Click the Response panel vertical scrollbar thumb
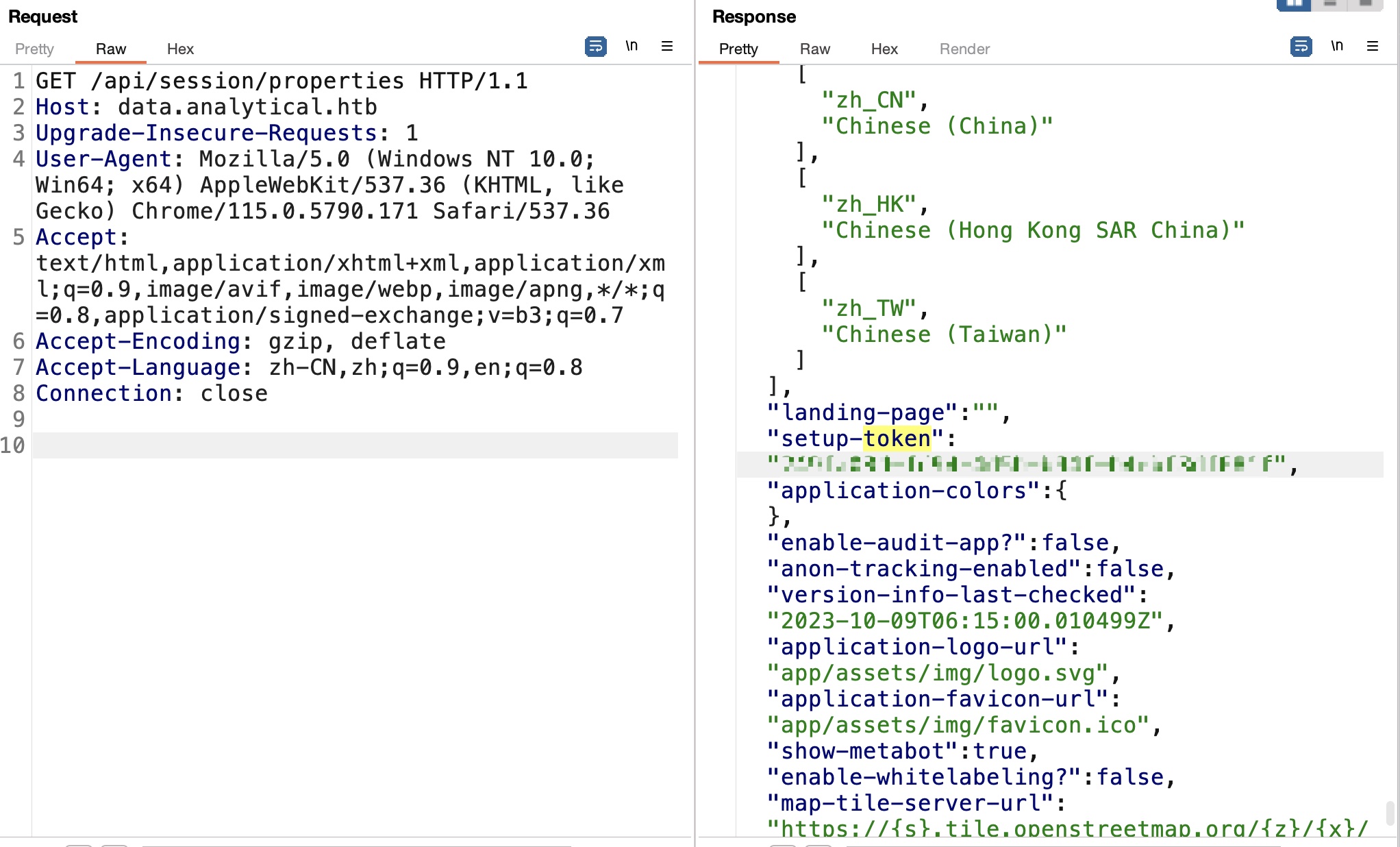 tap(1390, 813)
